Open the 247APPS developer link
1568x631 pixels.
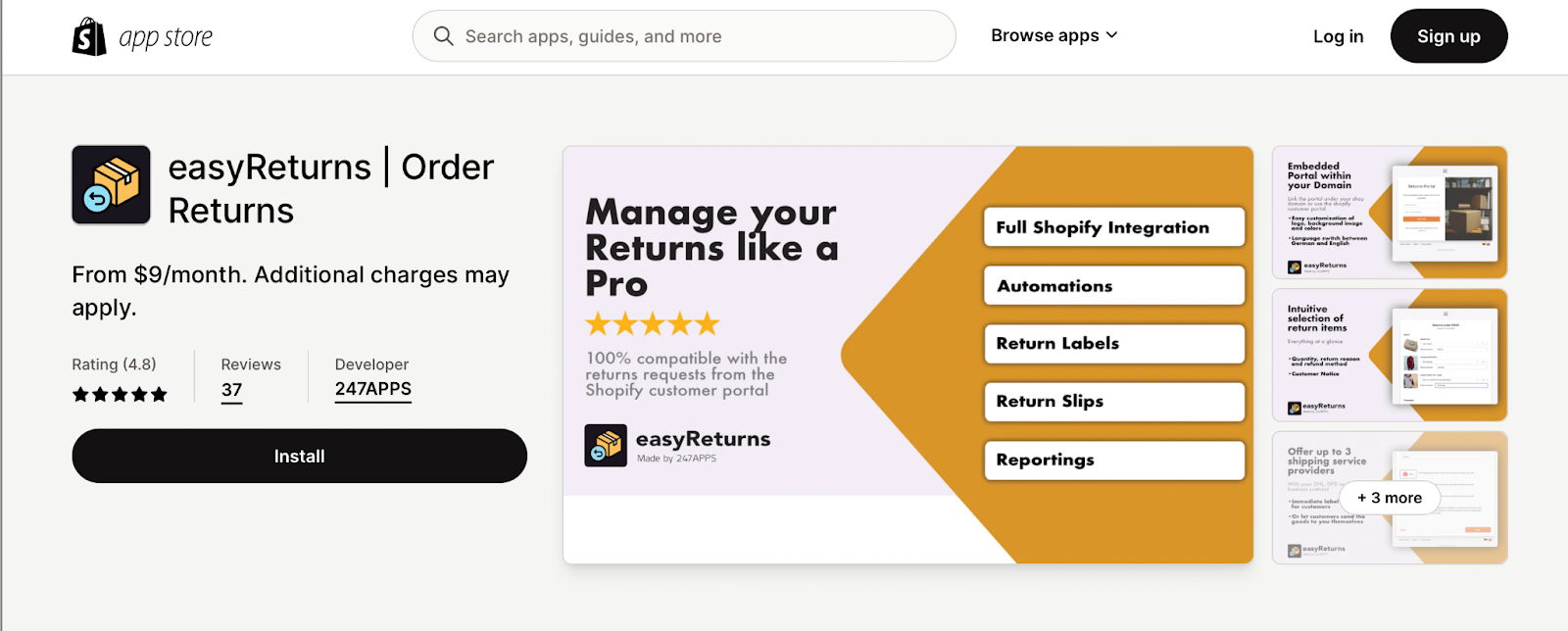point(373,389)
